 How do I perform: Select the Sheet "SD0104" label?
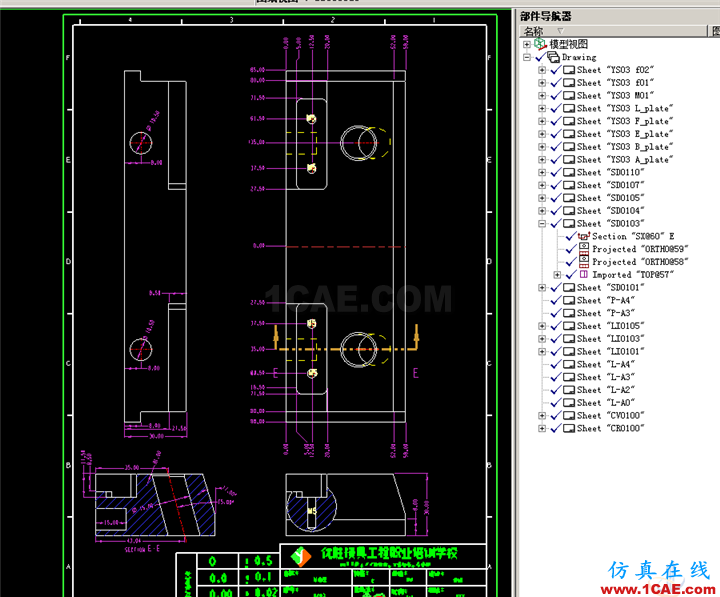point(611,211)
